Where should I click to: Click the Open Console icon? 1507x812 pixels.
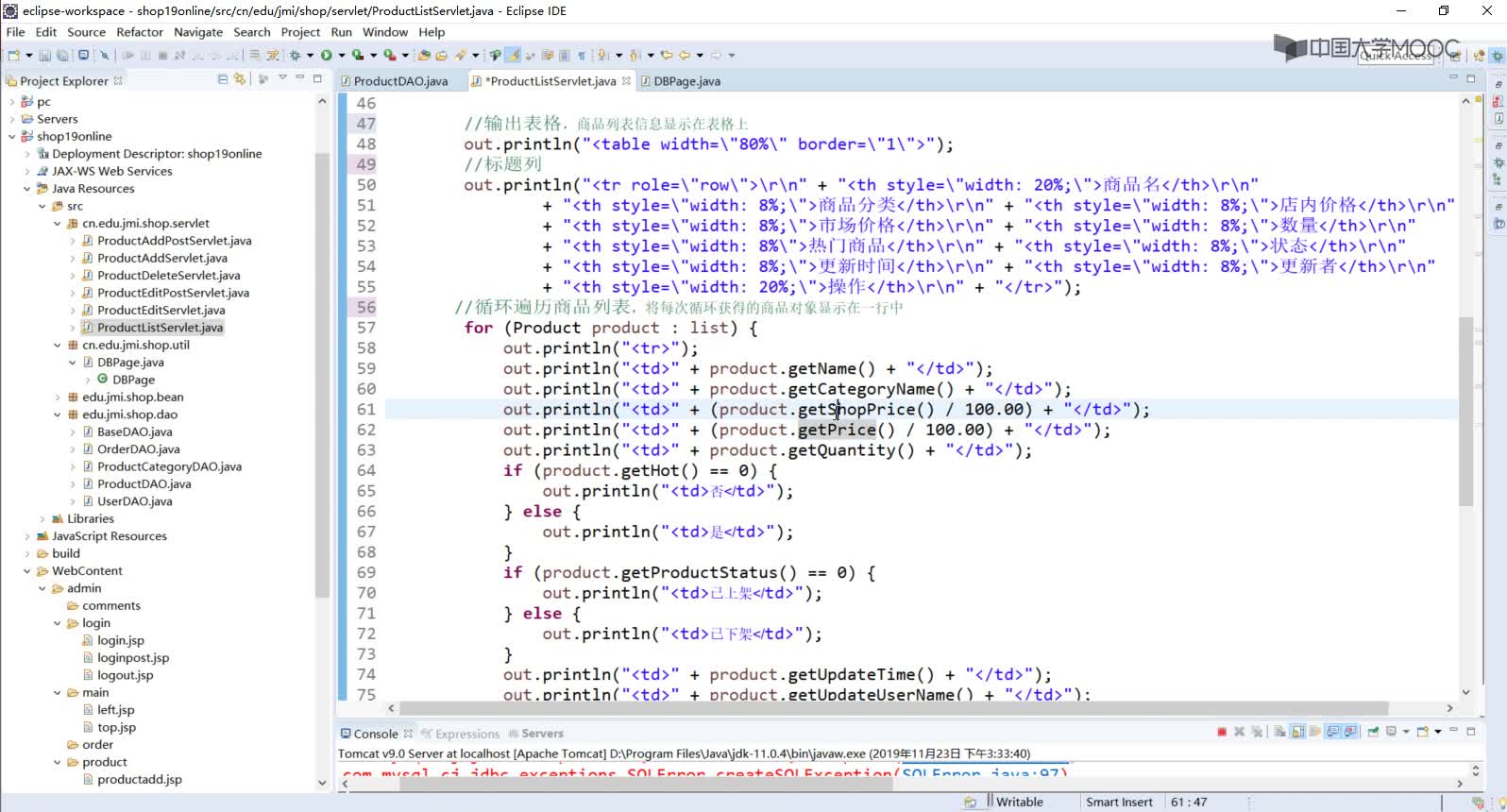[x=1422, y=732]
